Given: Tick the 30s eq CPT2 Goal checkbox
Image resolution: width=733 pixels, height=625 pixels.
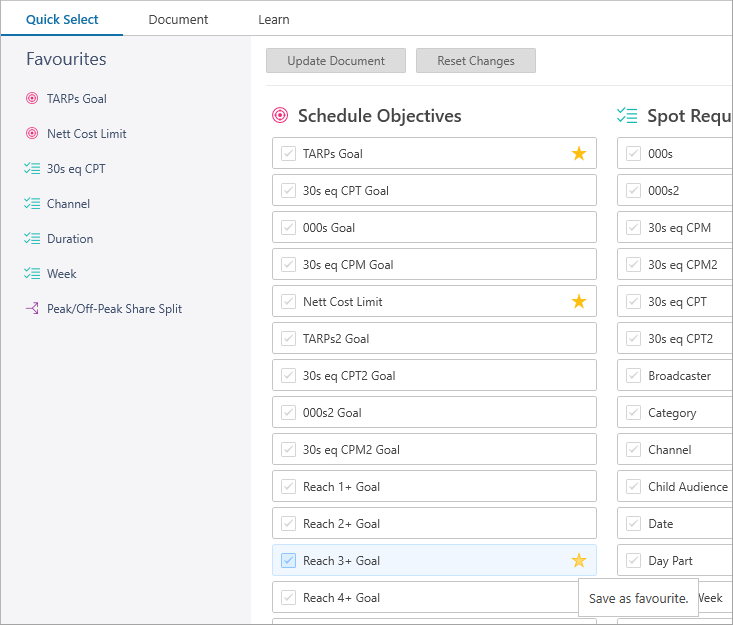Looking at the screenshot, I should [288, 375].
